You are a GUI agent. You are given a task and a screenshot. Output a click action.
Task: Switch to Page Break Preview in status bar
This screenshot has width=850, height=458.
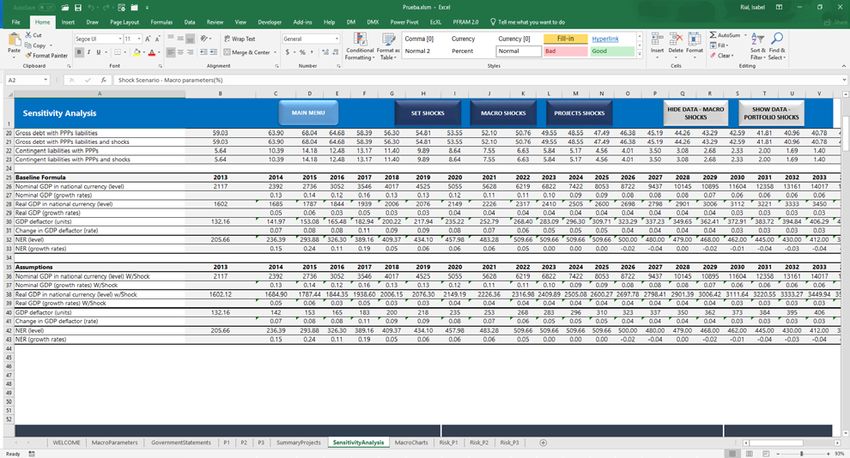(765, 454)
